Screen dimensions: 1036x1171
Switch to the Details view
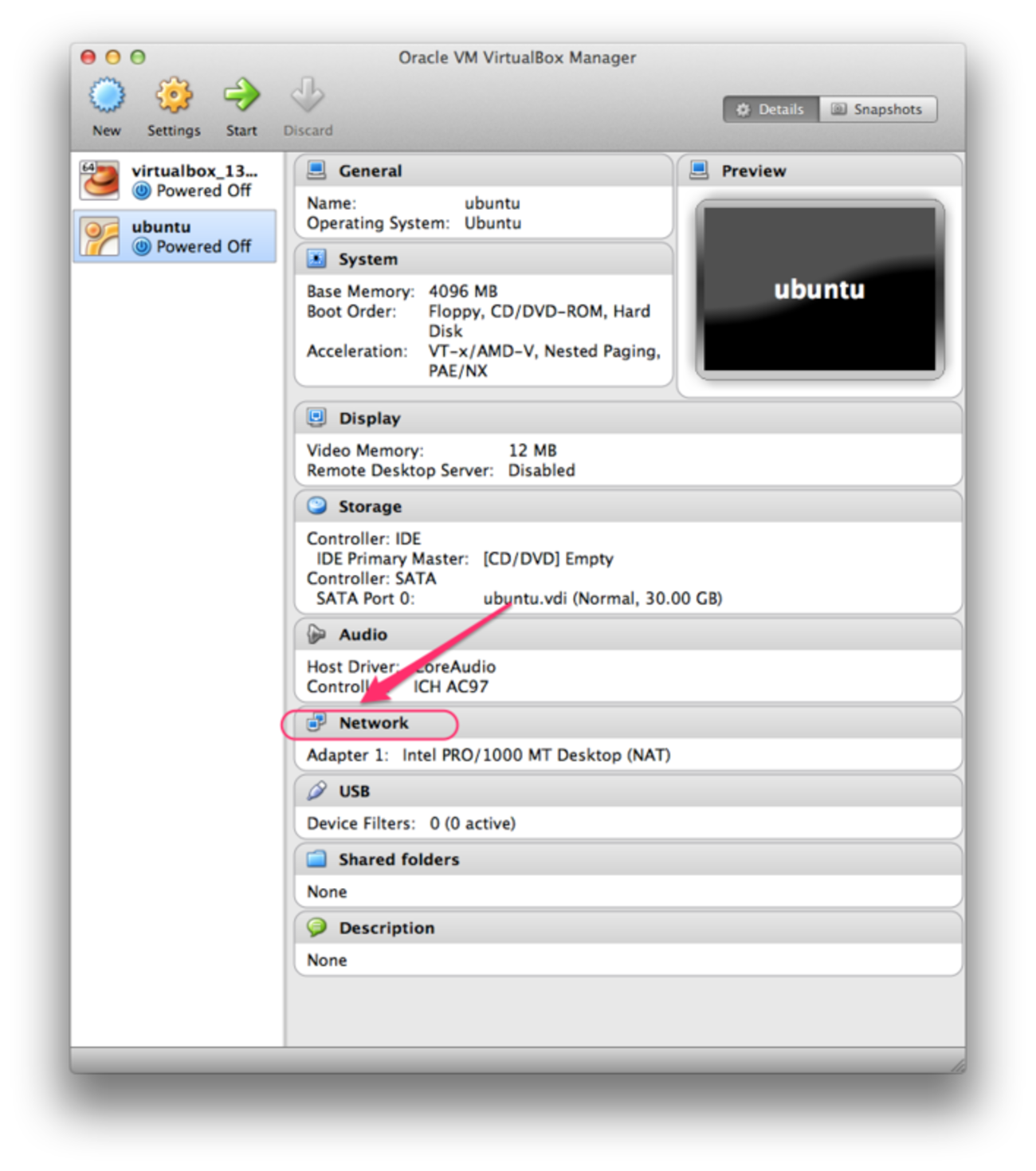(771, 109)
